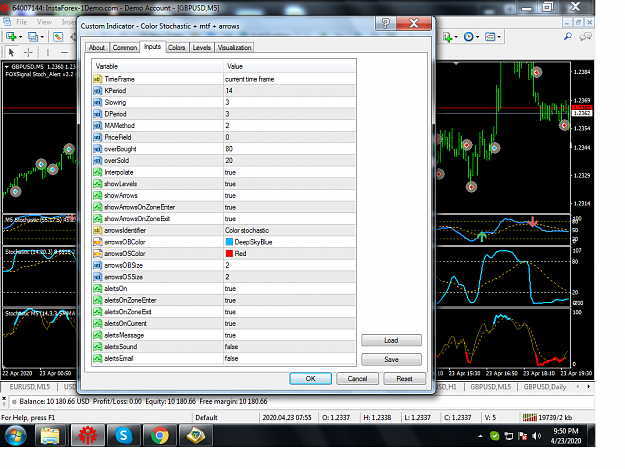Select the cursor arrow tool

pyautogui.click(x=11, y=52)
